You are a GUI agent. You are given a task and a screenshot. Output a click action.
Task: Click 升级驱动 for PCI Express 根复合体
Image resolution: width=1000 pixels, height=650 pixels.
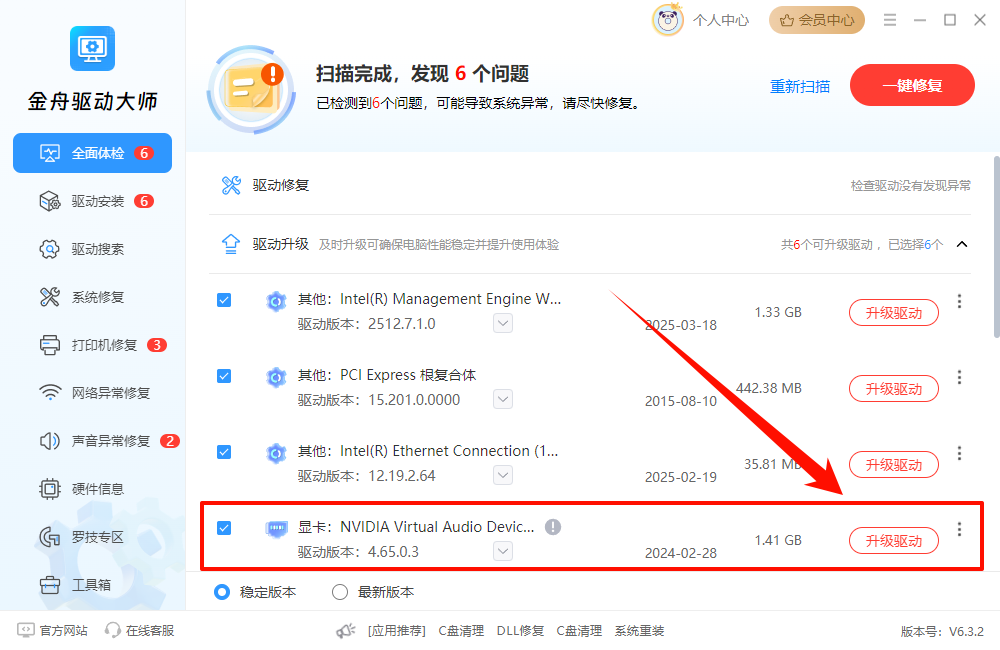(893, 388)
